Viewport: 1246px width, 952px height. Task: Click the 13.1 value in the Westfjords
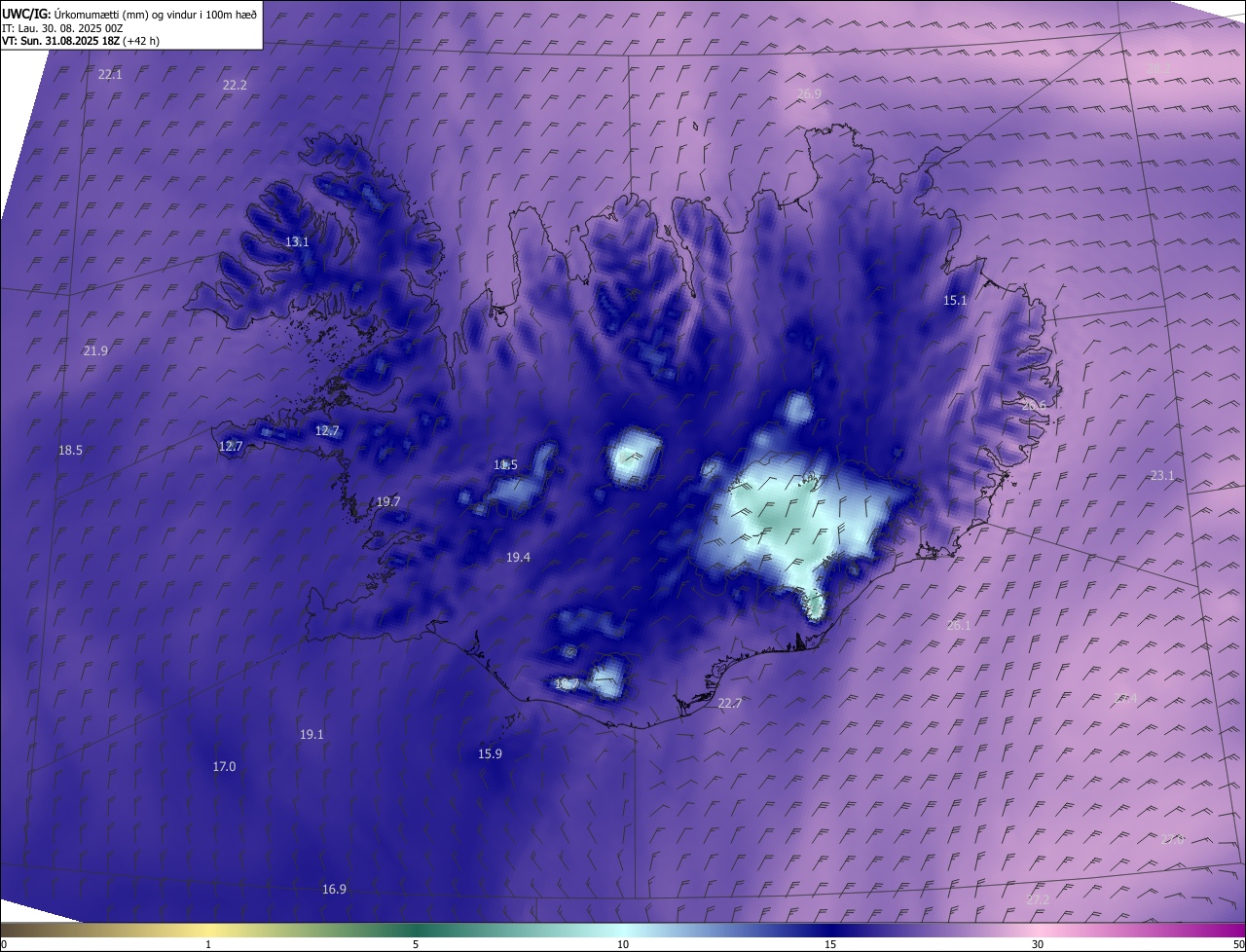point(297,241)
